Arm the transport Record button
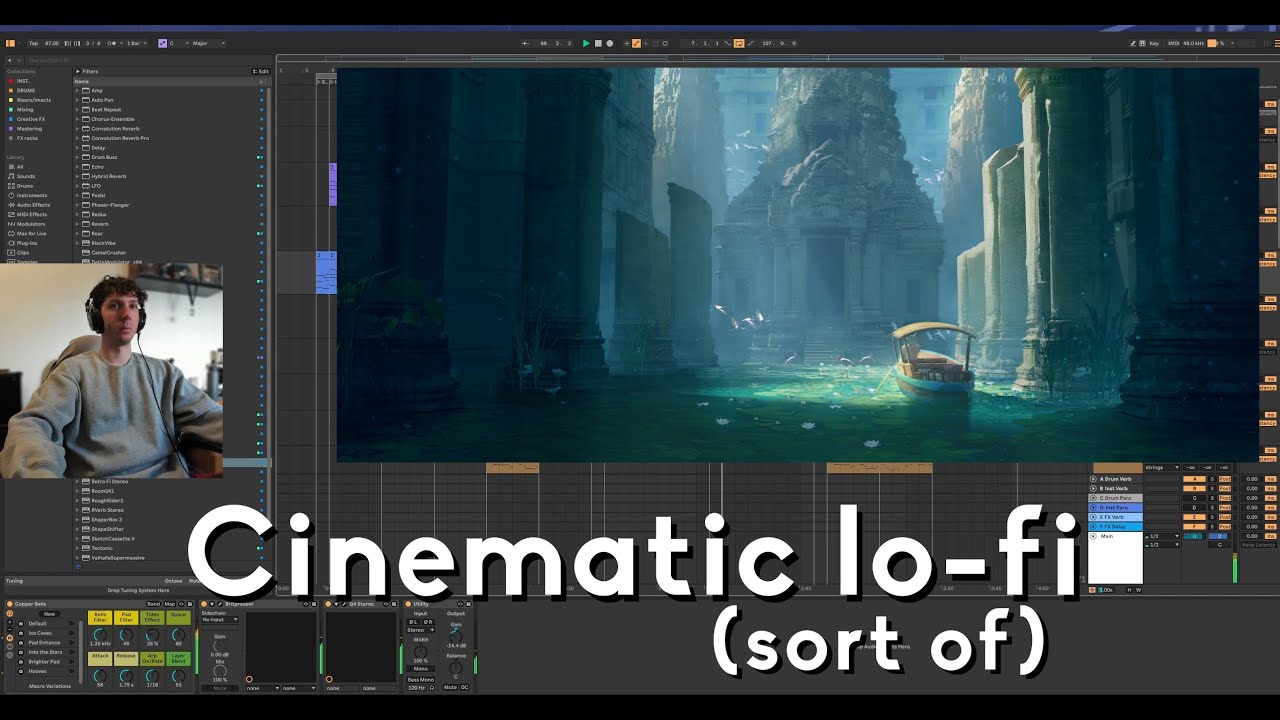Screen dimensions: 1280x720 (x=610, y=43)
